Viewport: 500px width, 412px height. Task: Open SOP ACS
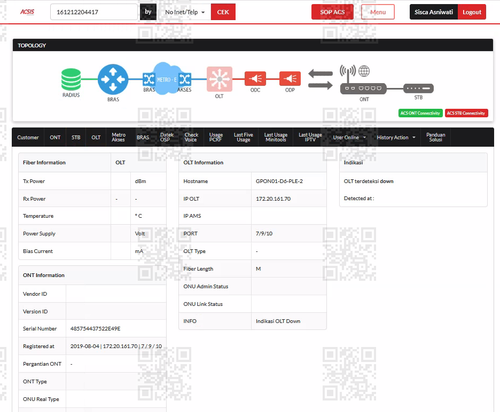(332, 12)
